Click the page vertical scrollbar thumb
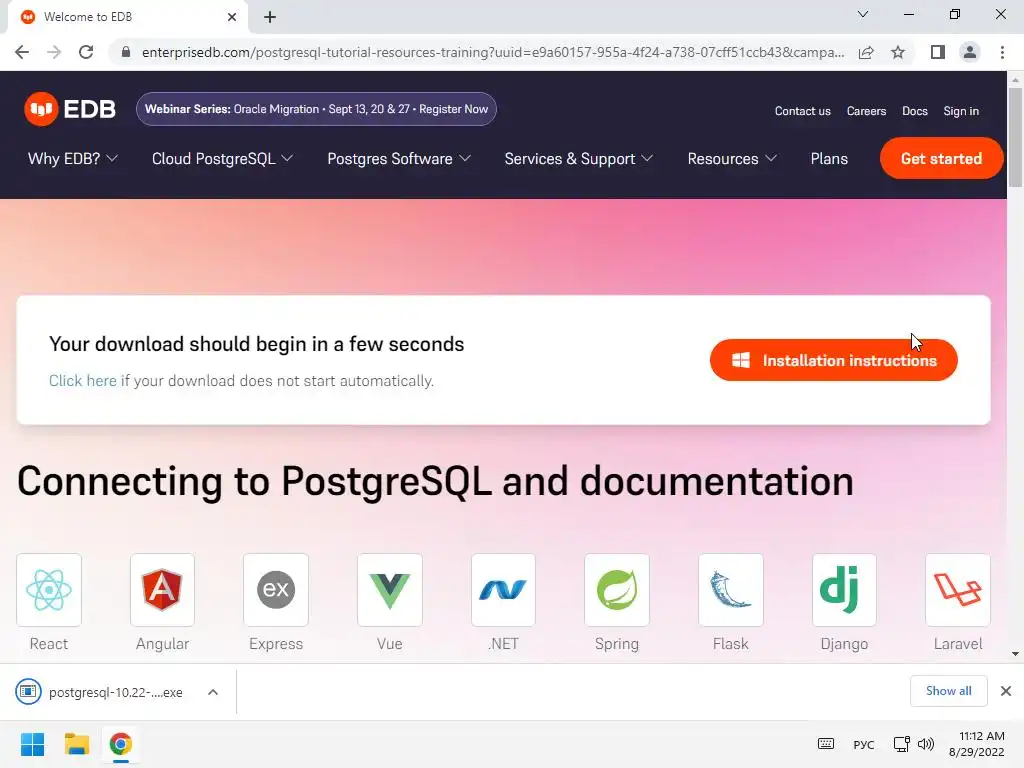Image resolution: width=1024 pixels, height=768 pixels. click(1015, 136)
